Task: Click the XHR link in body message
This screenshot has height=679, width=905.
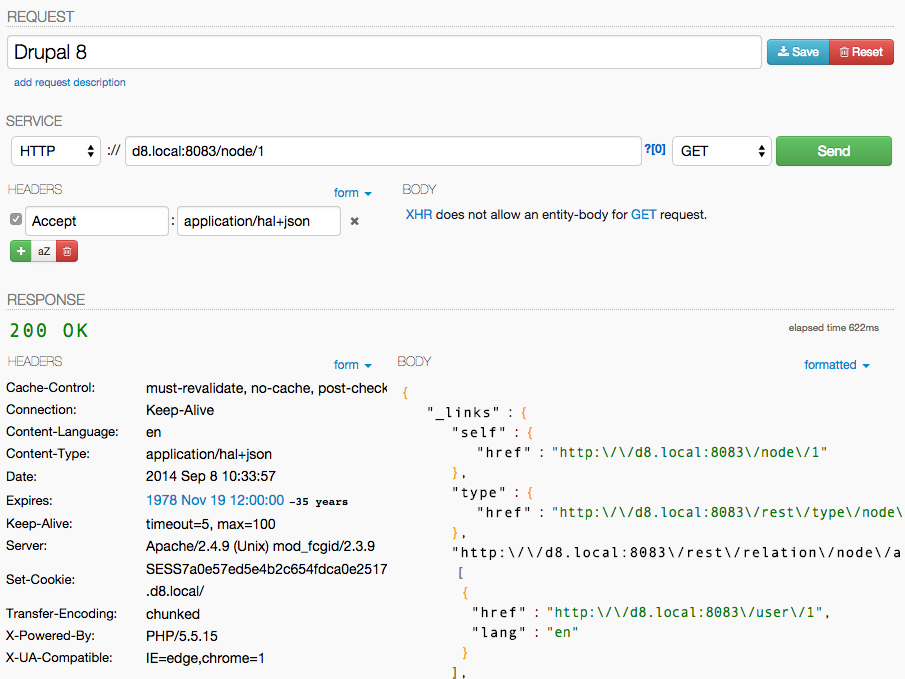Action: (419, 215)
